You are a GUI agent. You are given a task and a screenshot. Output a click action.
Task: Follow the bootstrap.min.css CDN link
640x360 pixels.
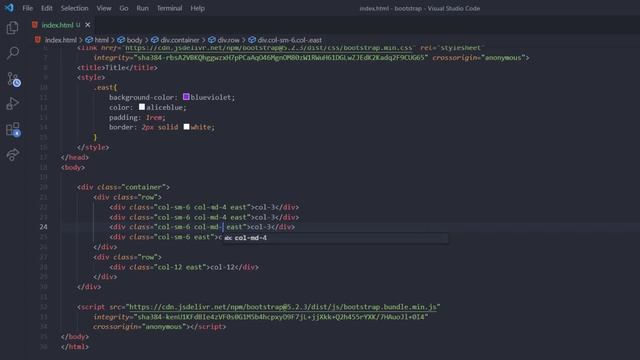tap(269, 48)
